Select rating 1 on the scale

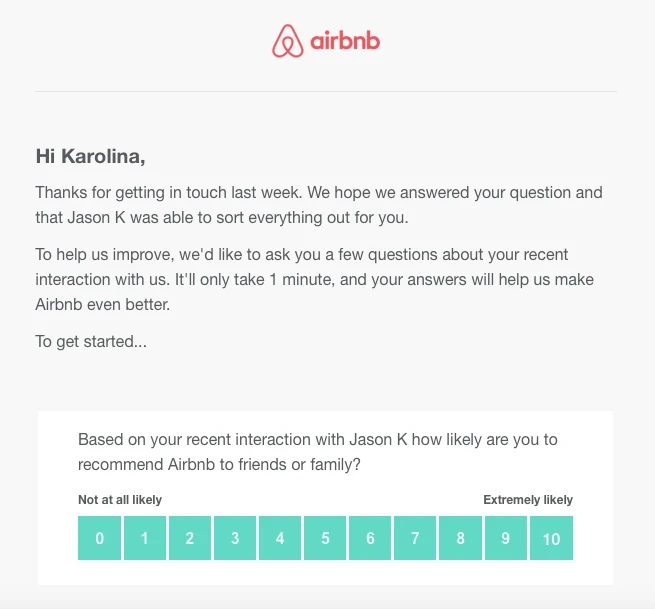[x=145, y=538]
